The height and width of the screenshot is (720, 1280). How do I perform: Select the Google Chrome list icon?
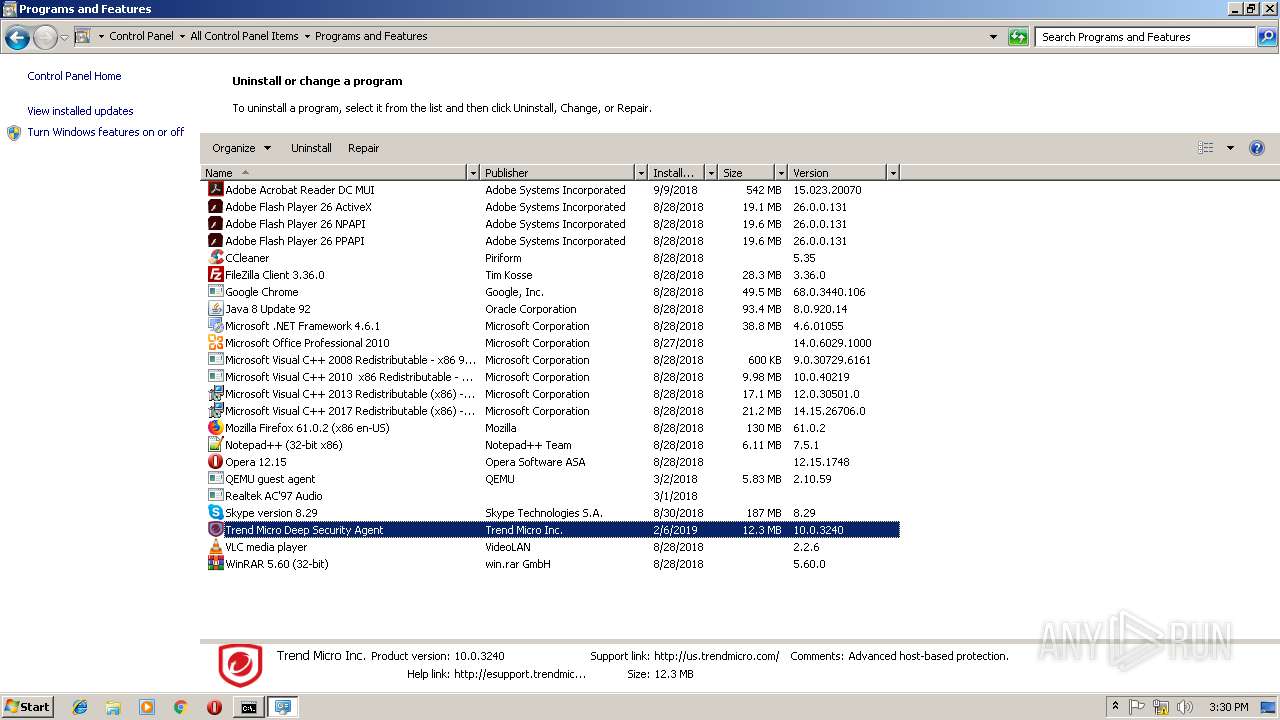pyautogui.click(x=215, y=291)
